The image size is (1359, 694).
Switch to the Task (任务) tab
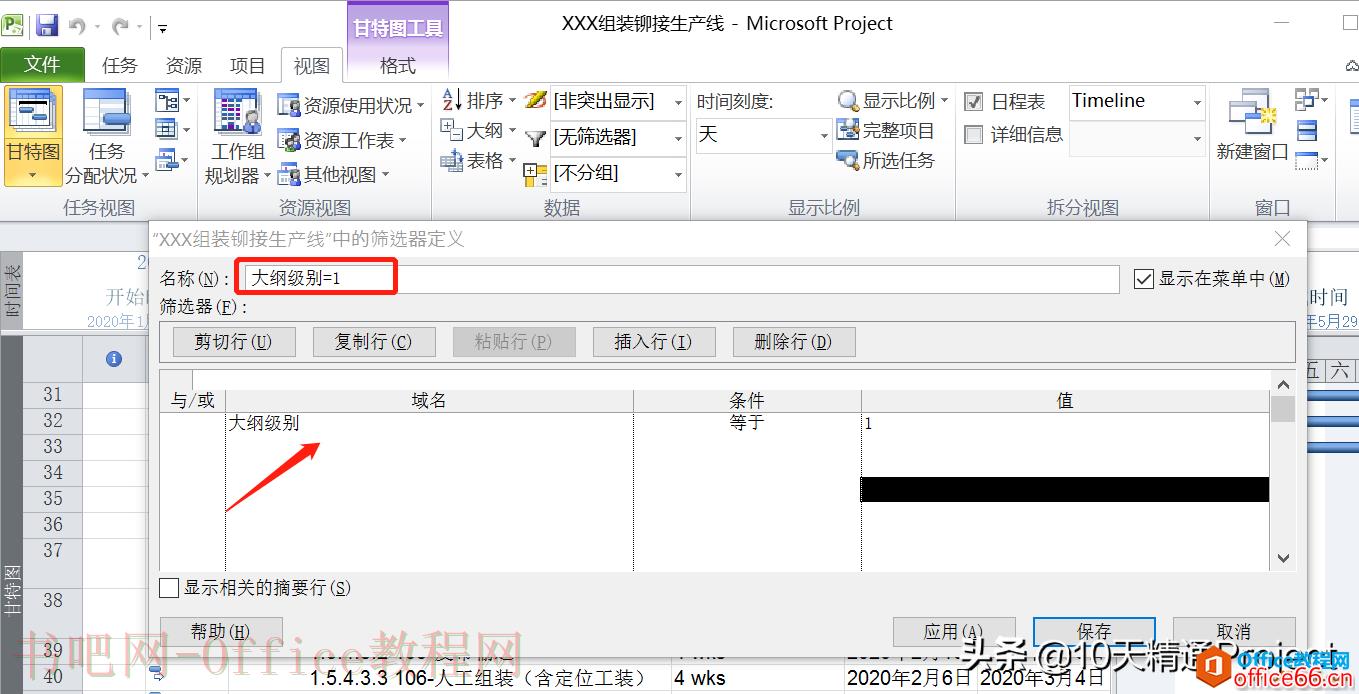tap(119, 66)
